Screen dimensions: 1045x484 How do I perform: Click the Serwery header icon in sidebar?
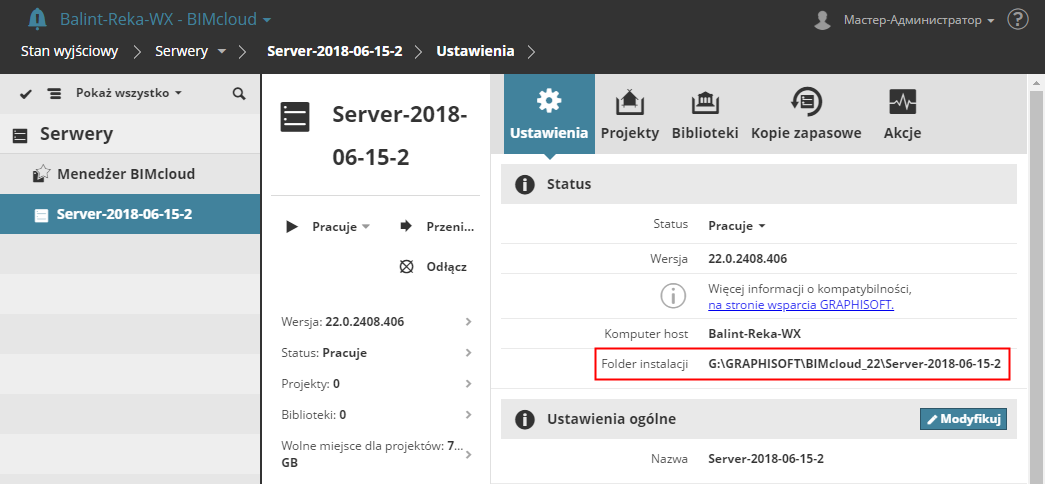click(x=21, y=135)
